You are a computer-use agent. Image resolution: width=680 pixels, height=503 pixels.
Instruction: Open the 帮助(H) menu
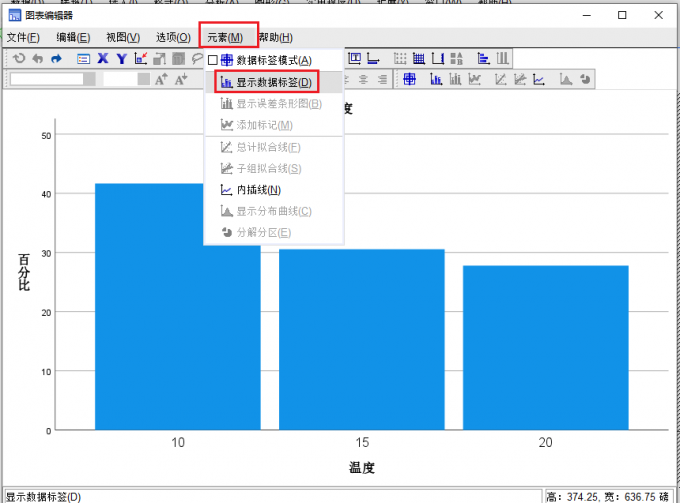276,38
